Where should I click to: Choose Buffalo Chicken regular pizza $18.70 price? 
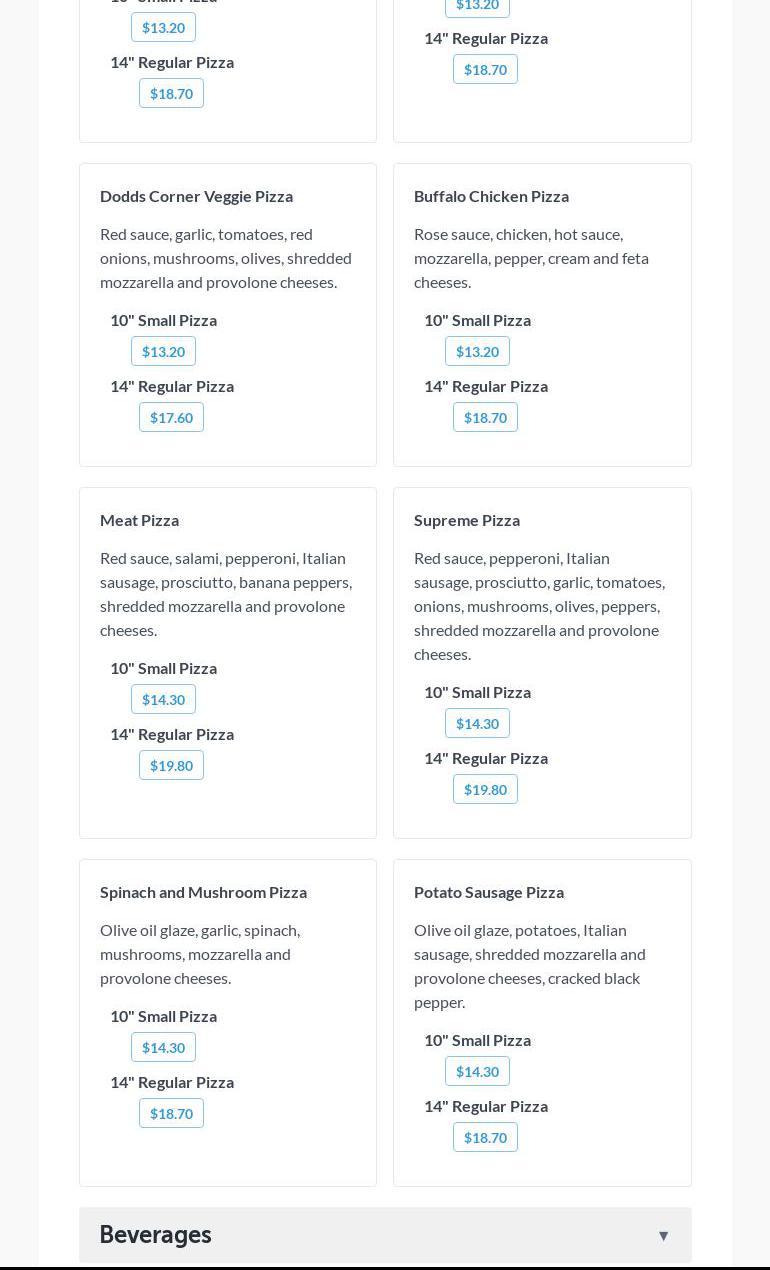pos(485,417)
